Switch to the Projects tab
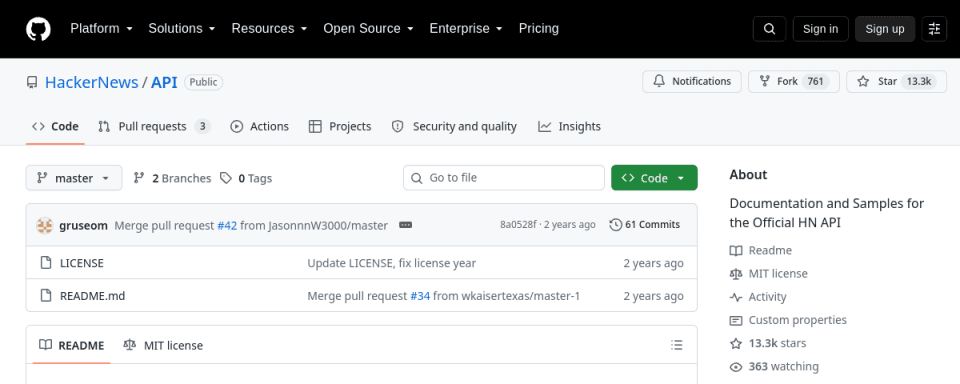This screenshot has width=960, height=384. tap(340, 127)
